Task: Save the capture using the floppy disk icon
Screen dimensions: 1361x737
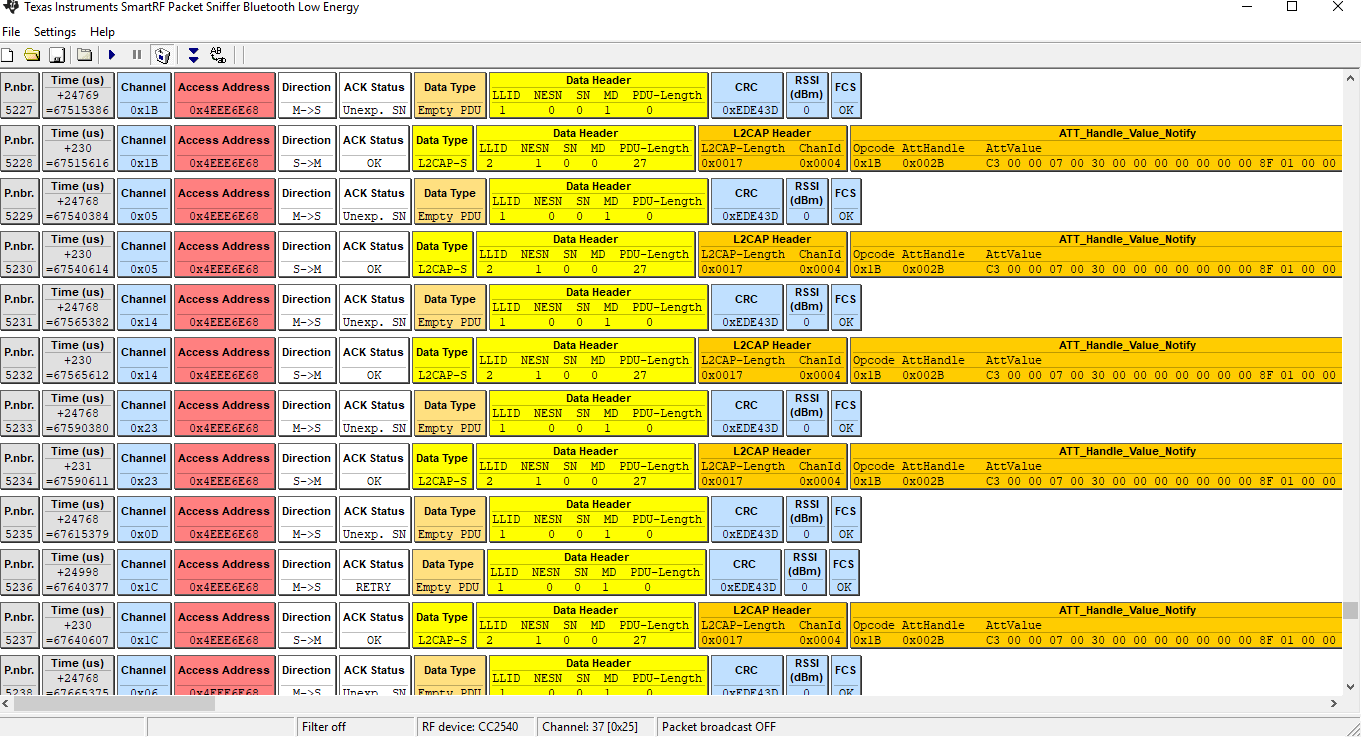Action: tap(57, 55)
